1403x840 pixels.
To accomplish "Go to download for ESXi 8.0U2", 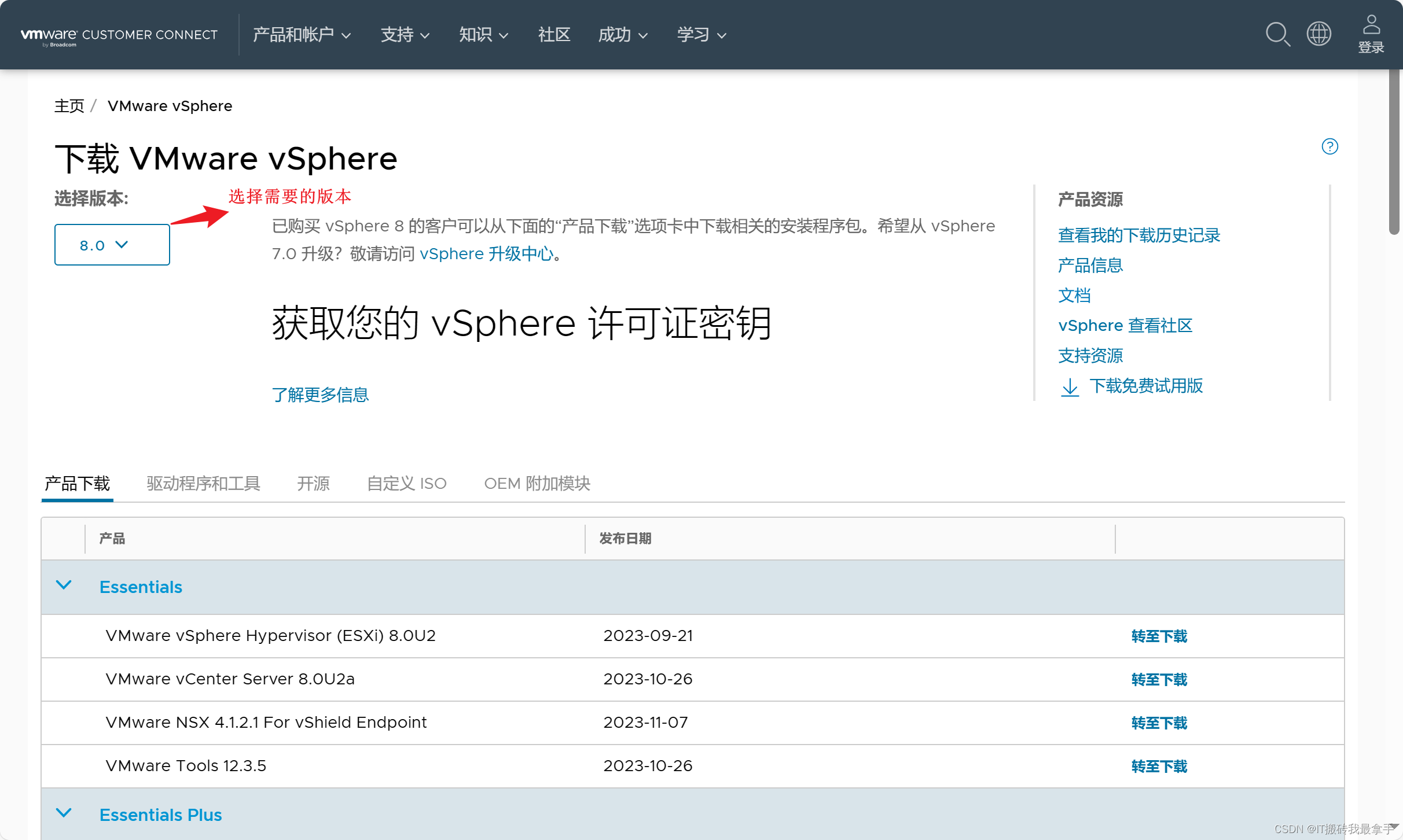I will coord(1159,636).
